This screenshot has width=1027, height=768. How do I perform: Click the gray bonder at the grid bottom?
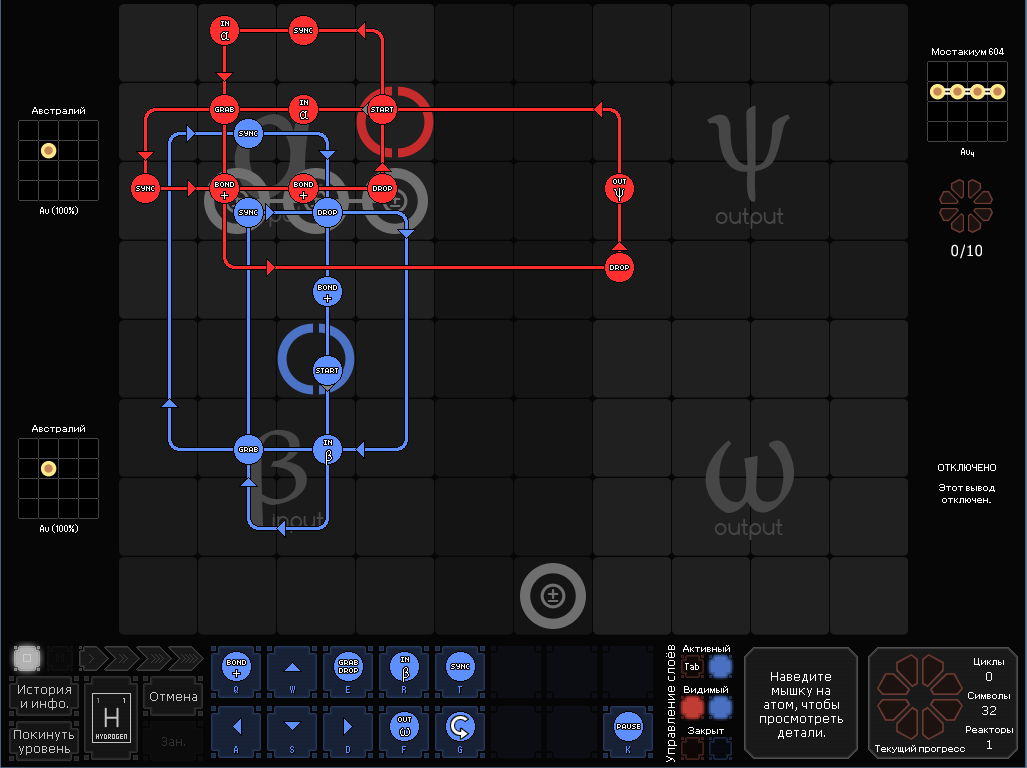pyautogui.click(x=553, y=596)
